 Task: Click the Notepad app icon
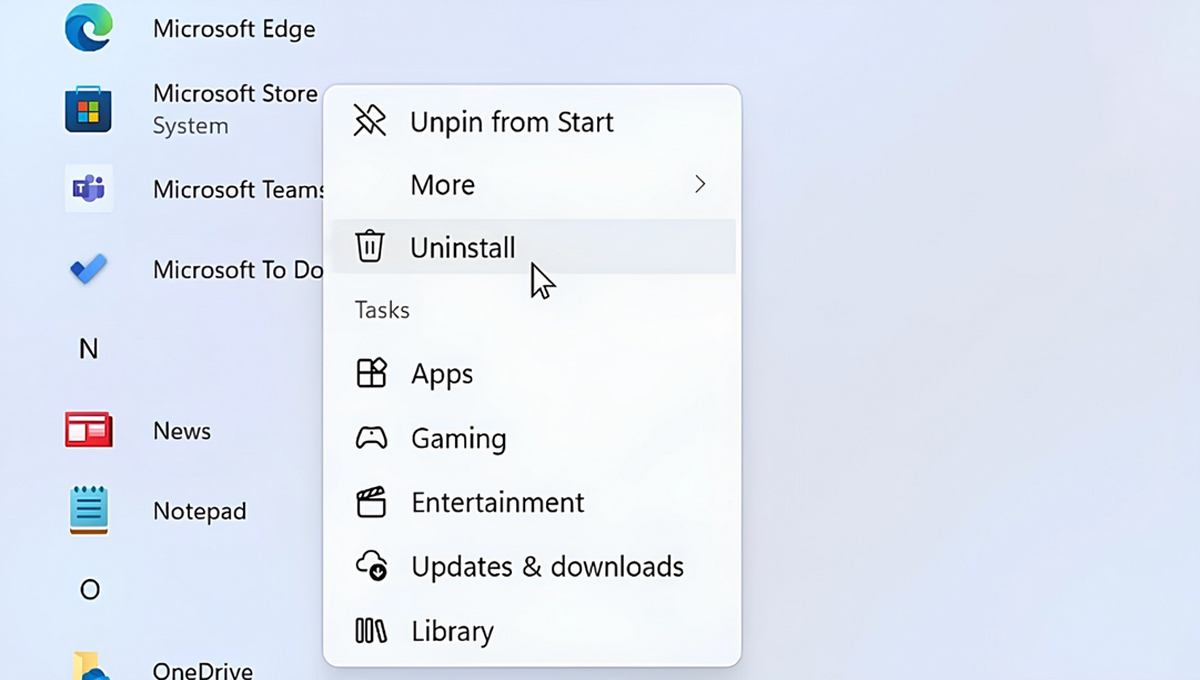point(89,510)
